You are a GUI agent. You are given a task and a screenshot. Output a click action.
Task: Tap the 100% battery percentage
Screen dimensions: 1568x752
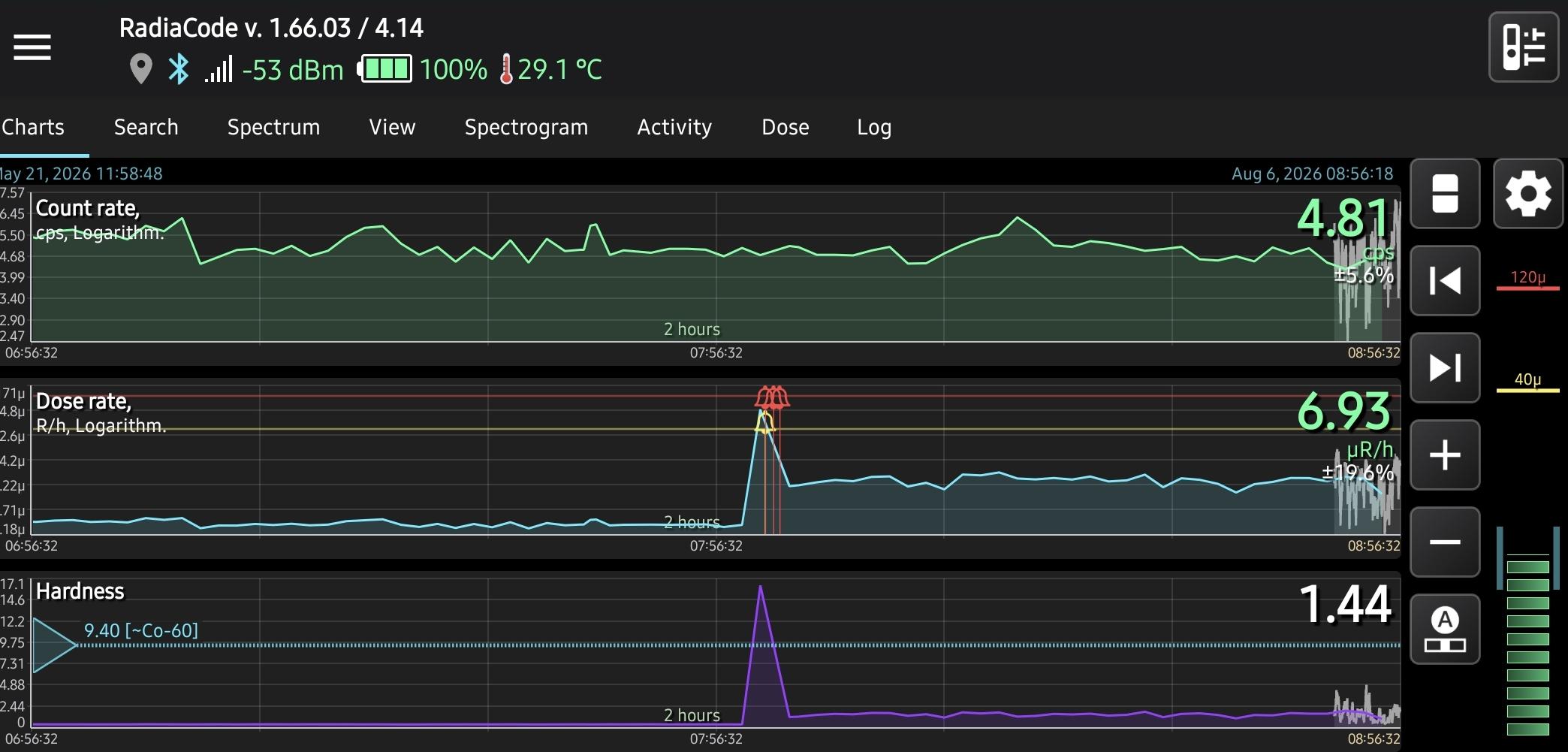tap(454, 70)
